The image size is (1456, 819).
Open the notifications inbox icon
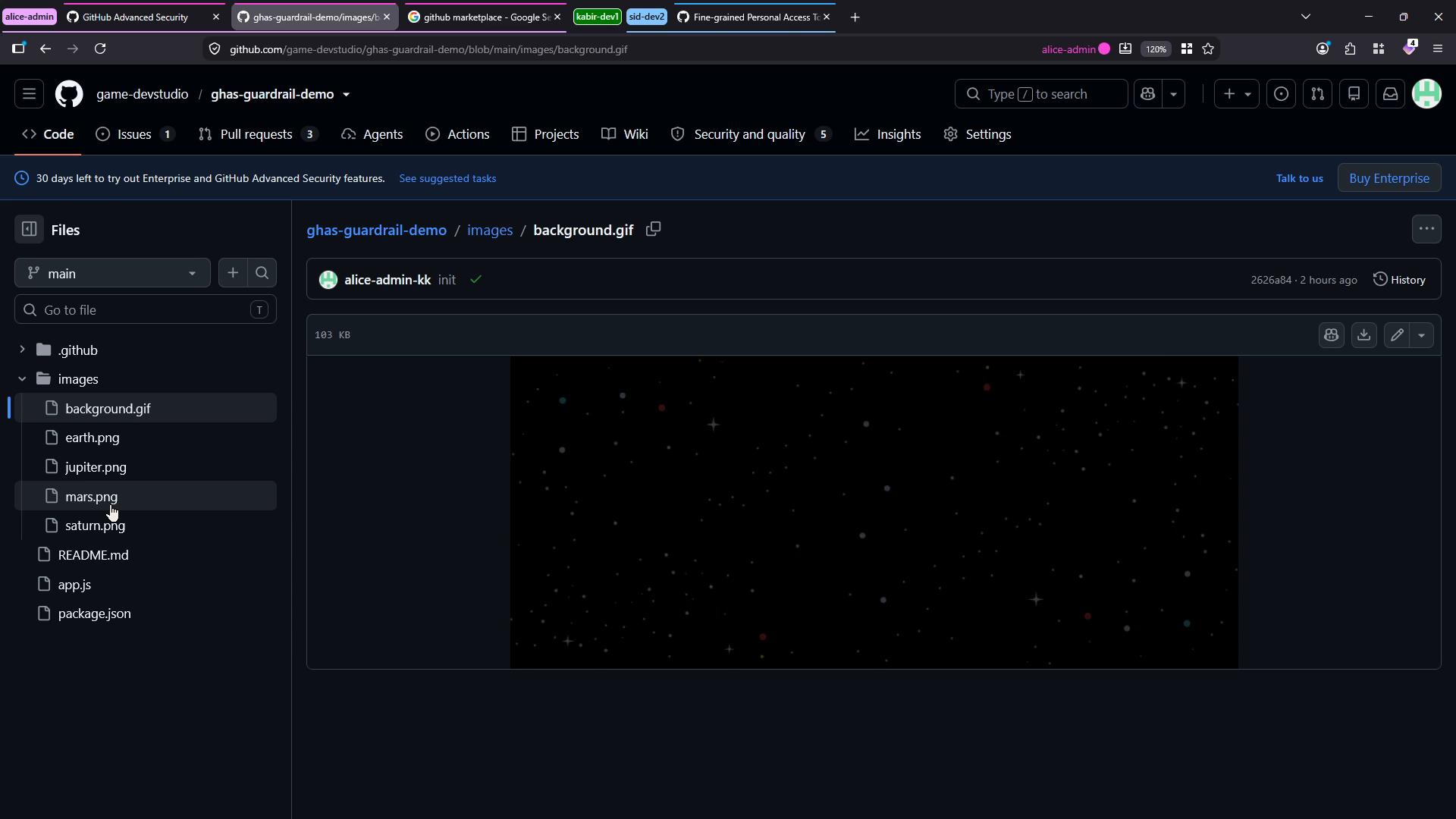click(1390, 94)
